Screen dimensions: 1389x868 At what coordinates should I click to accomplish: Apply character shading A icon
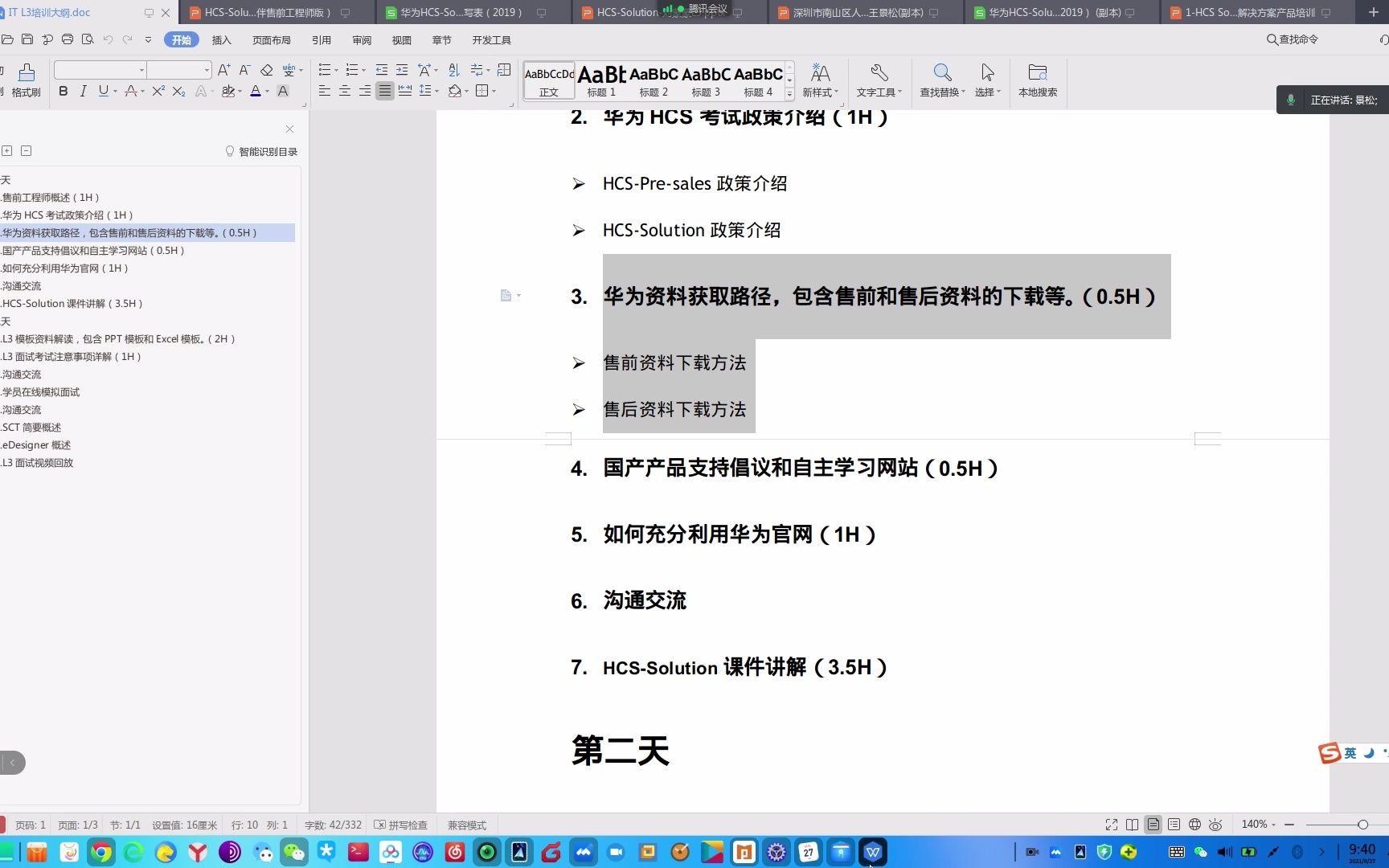pos(283,92)
